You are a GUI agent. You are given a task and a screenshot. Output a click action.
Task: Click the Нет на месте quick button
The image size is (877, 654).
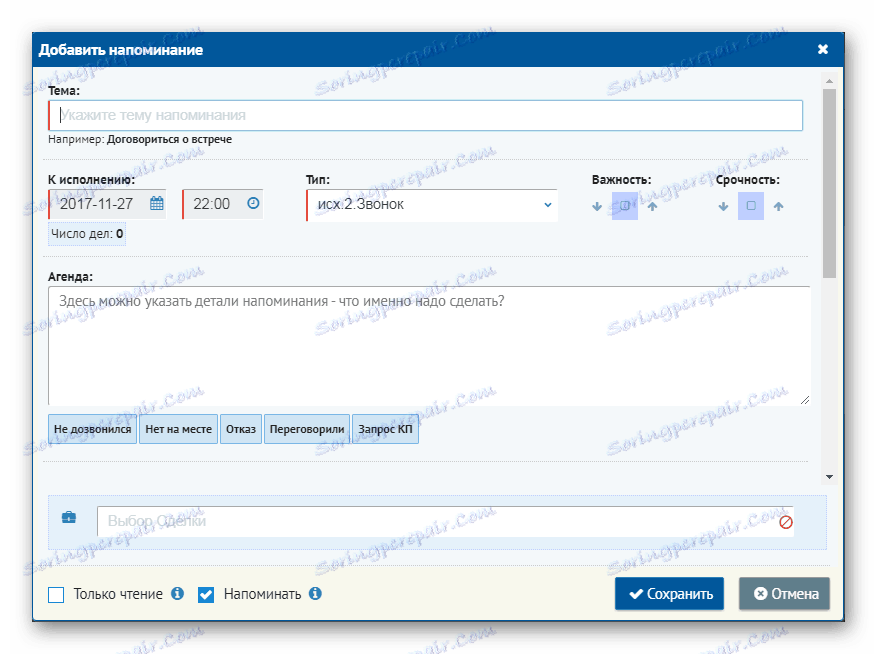[178, 429]
